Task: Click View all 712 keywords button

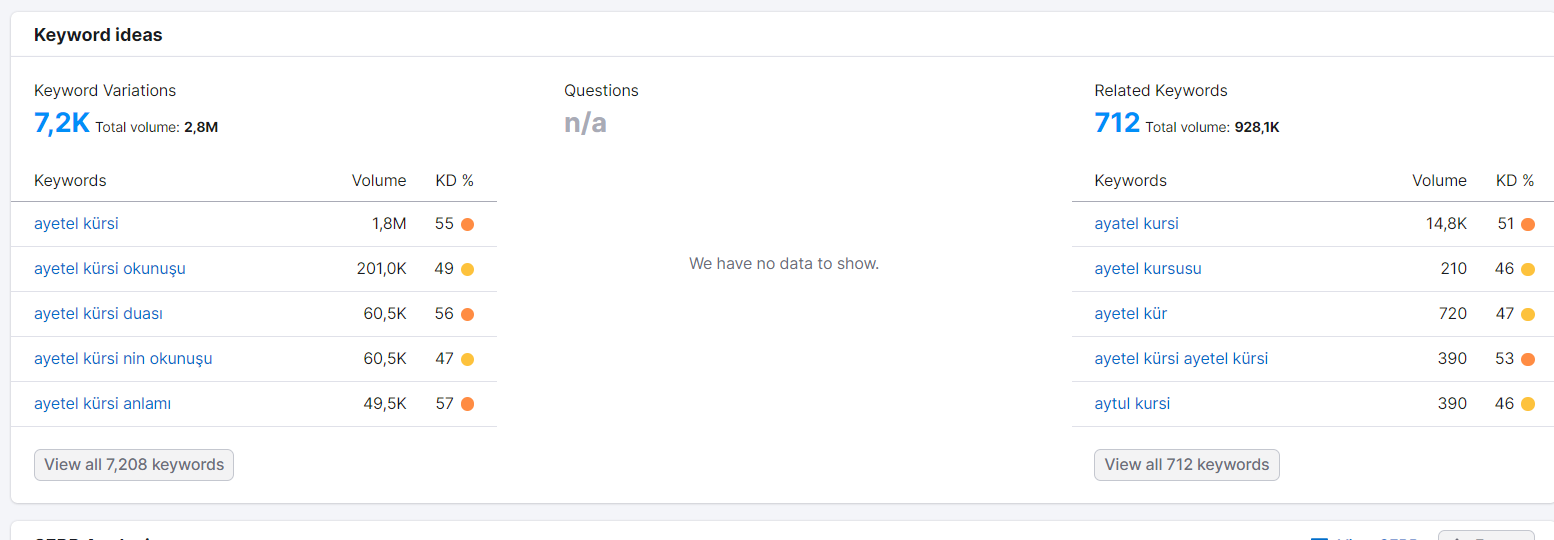Action: point(1187,465)
